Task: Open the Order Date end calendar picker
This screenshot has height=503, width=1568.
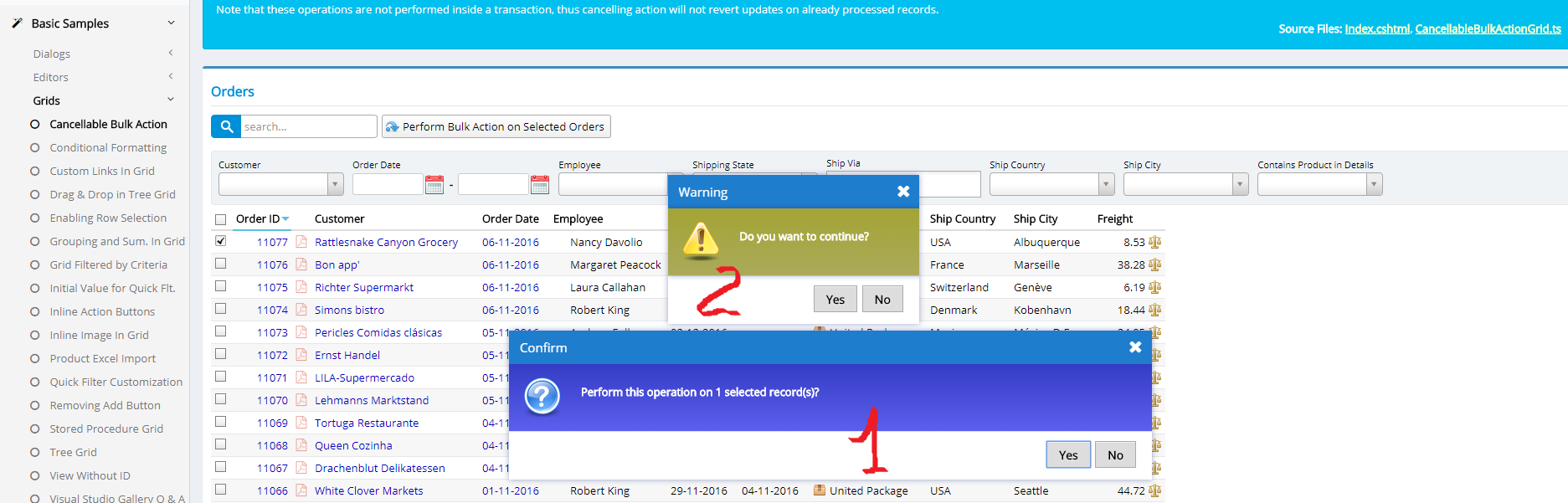Action: (x=540, y=184)
